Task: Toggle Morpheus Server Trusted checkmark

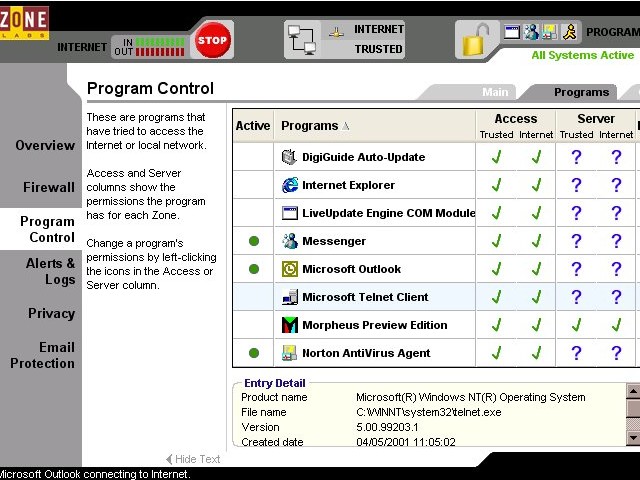Action: [x=576, y=325]
